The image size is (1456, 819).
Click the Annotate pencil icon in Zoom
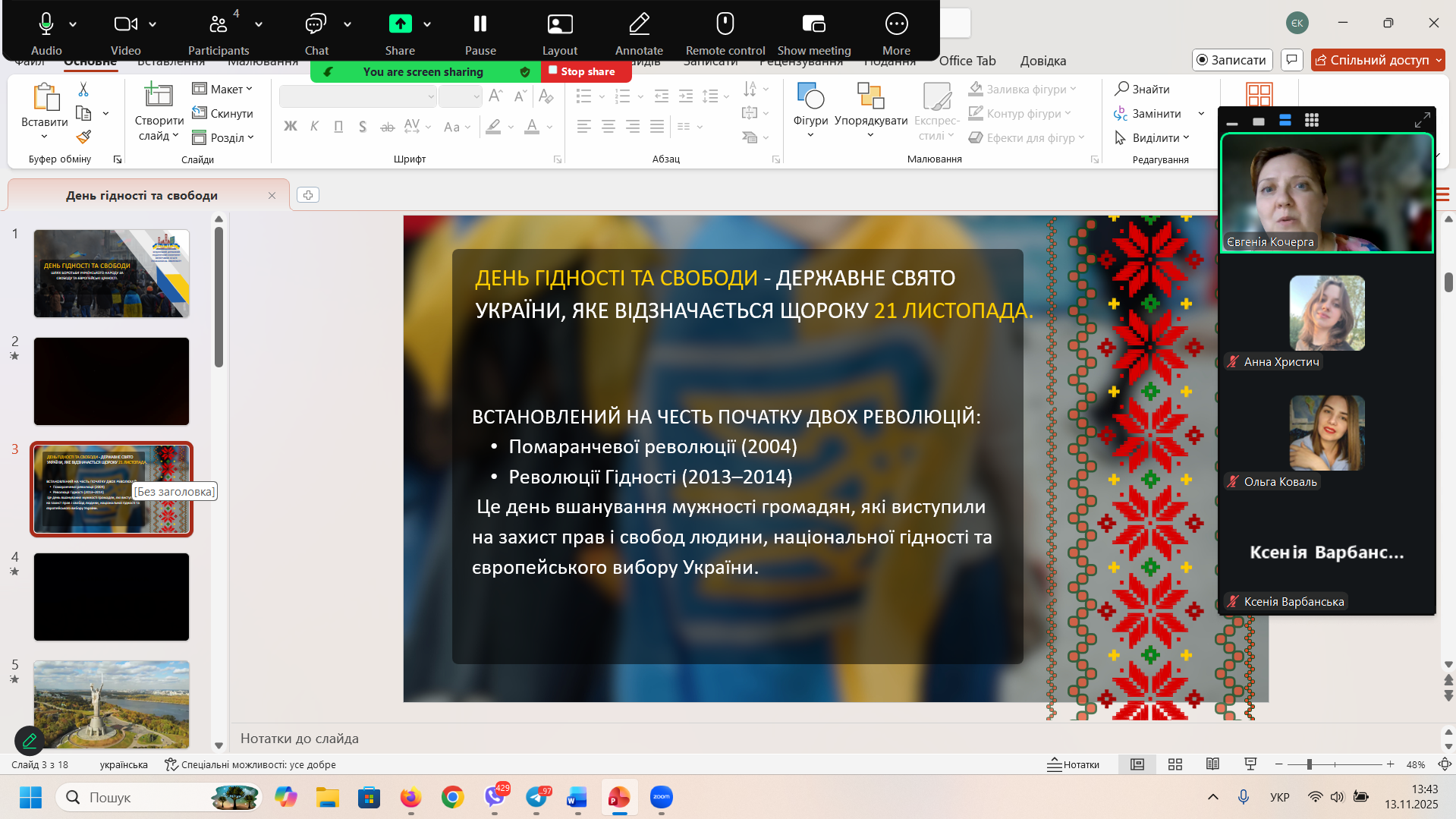639,25
